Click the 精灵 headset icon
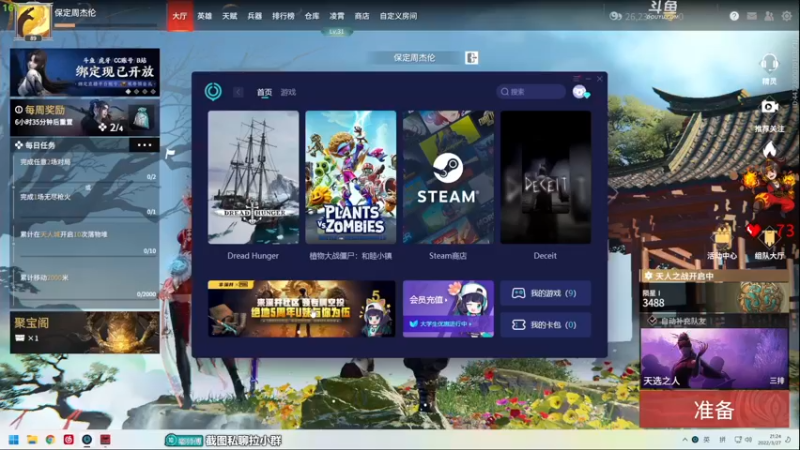This screenshot has height=450, width=800. tap(769, 65)
